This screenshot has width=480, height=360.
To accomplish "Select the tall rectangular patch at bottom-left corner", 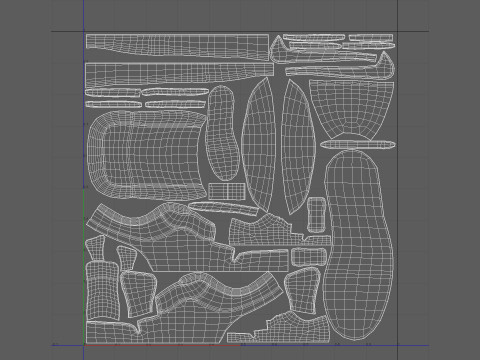I will [103, 291].
